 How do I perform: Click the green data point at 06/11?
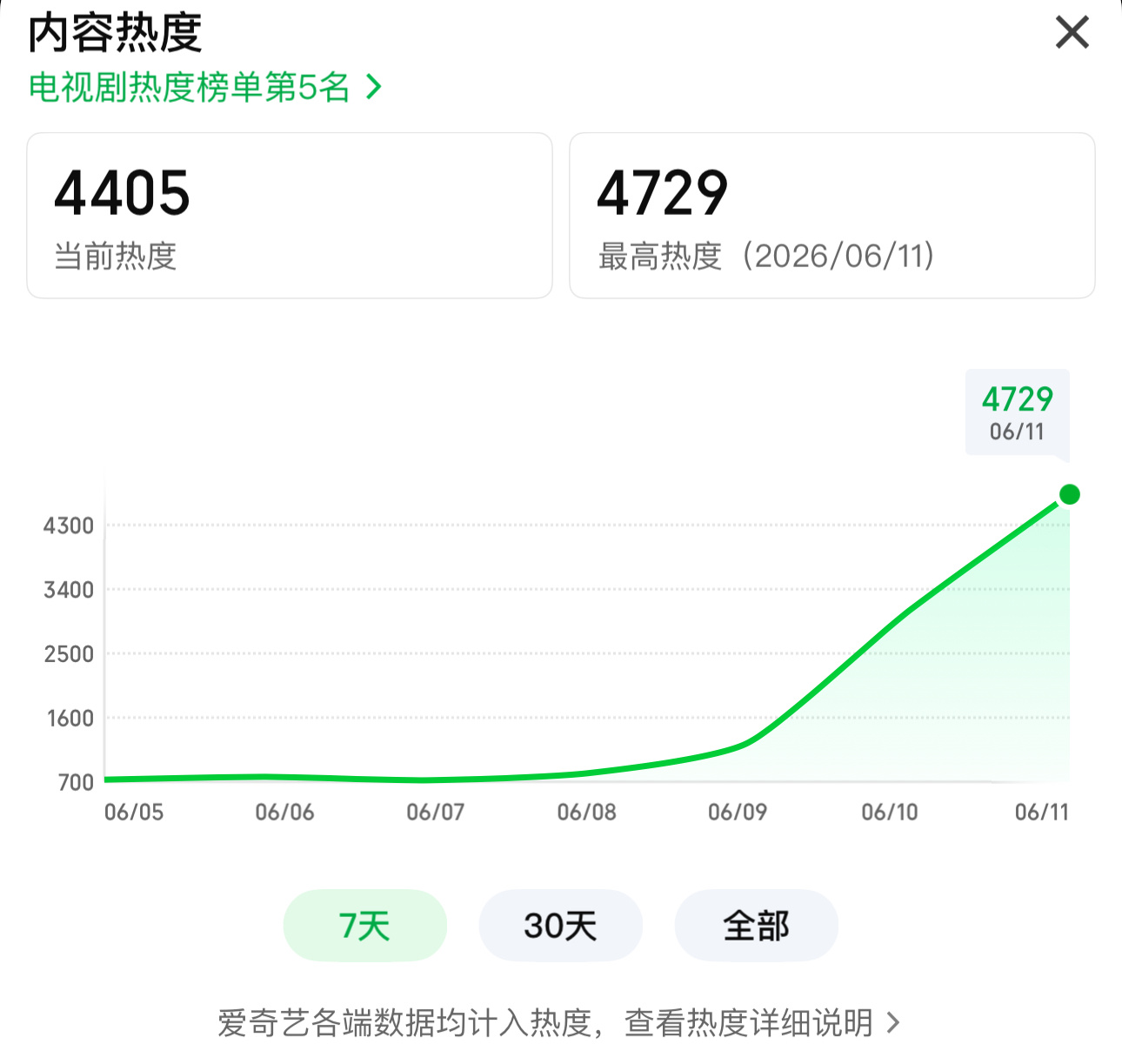1070,494
